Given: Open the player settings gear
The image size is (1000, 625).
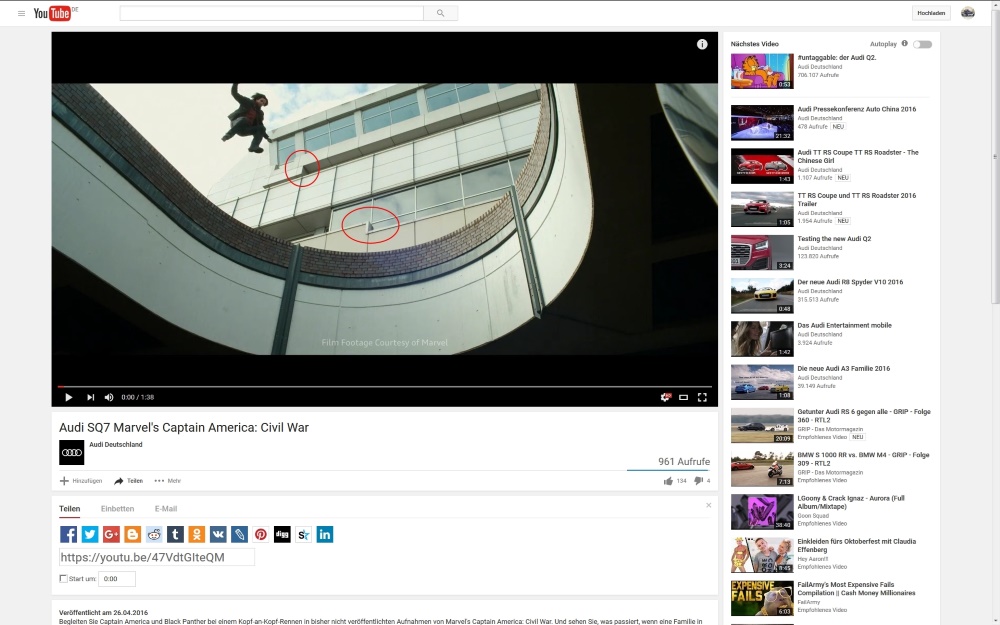Looking at the screenshot, I should (665, 397).
